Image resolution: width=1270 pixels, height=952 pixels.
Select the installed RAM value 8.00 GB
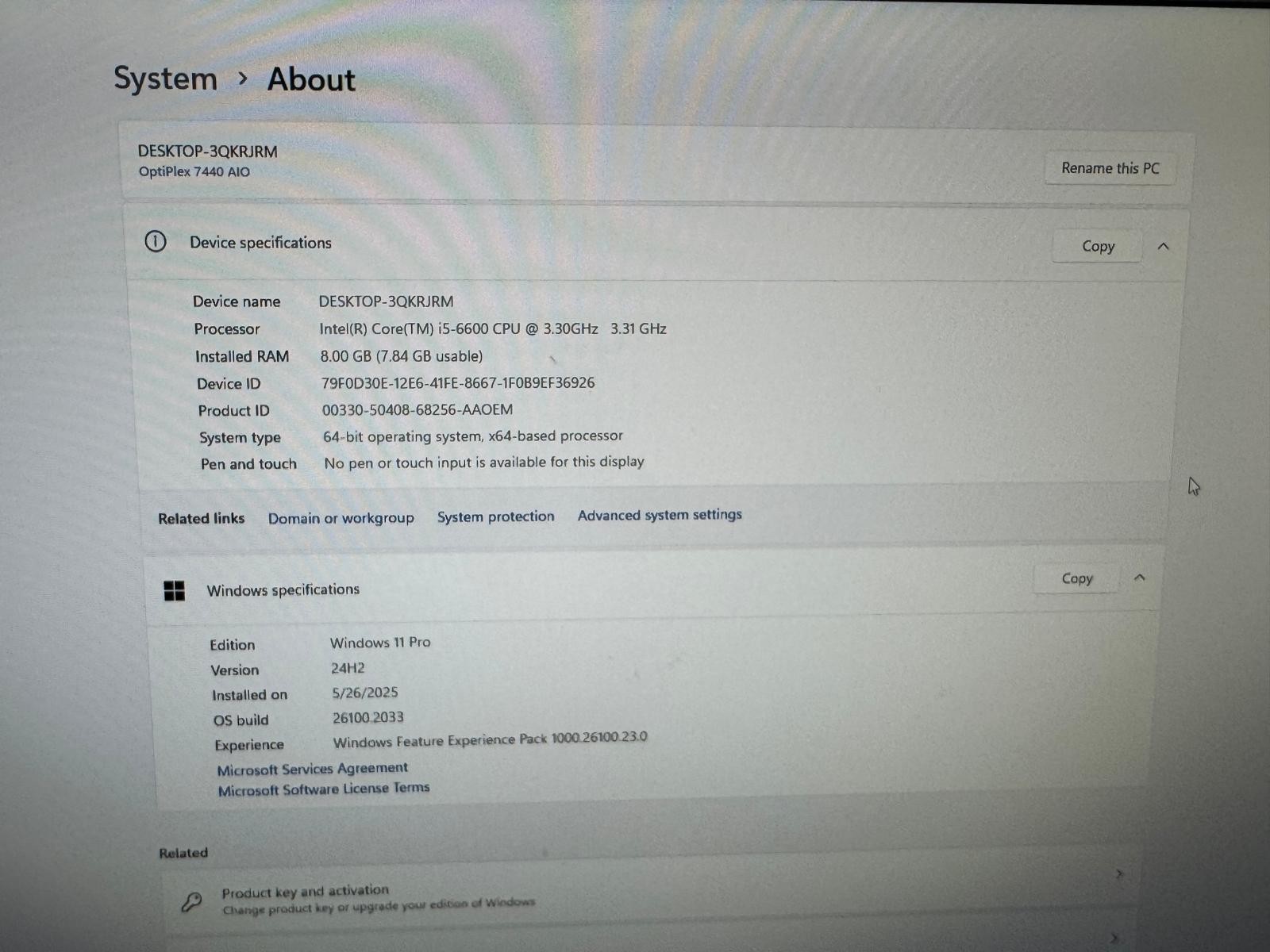[402, 356]
